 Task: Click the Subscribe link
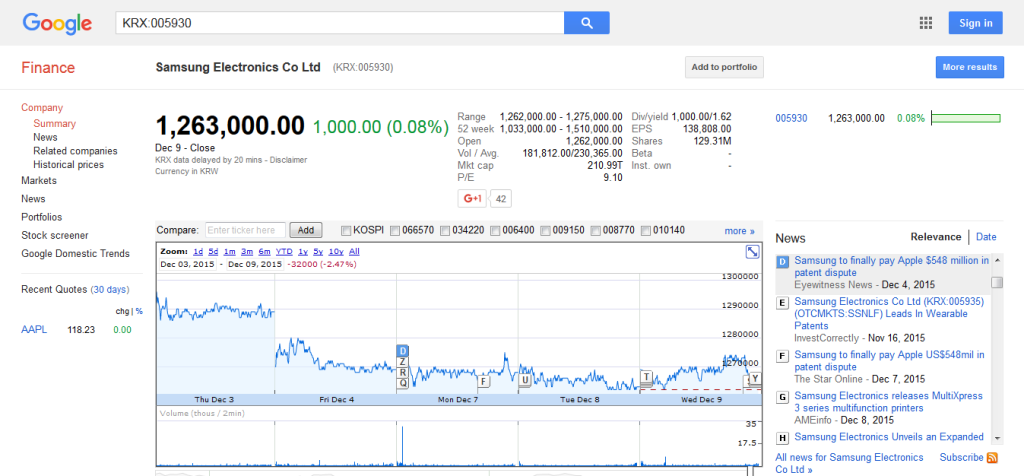[961, 458]
